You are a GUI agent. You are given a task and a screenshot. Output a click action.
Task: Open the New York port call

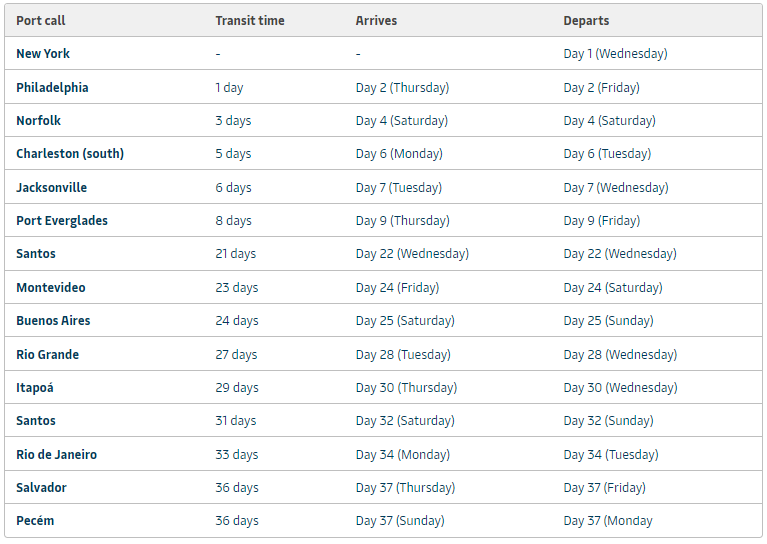[43, 54]
